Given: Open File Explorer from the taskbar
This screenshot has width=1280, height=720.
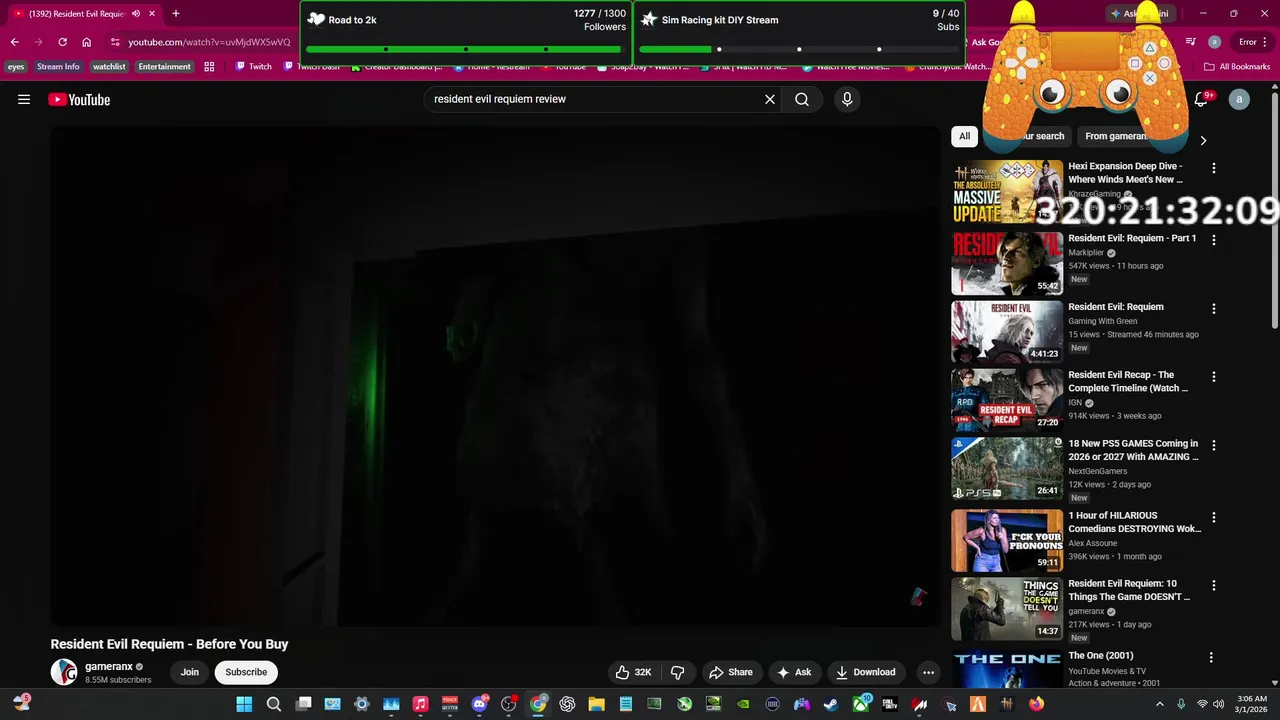Looking at the screenshot, I should pyautogui.click(x=596, y=704).
